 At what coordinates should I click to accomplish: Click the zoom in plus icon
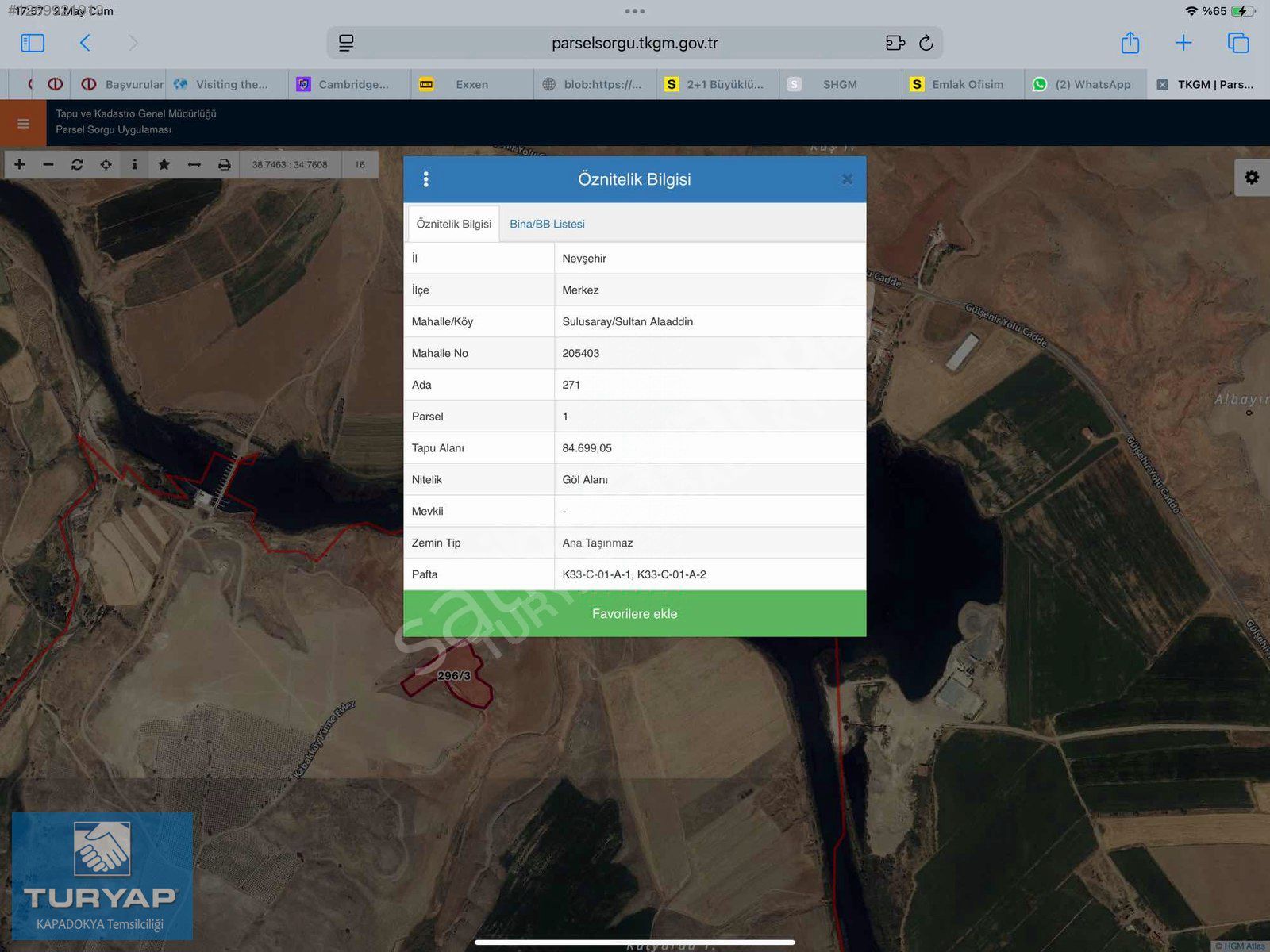coord(20,164)
